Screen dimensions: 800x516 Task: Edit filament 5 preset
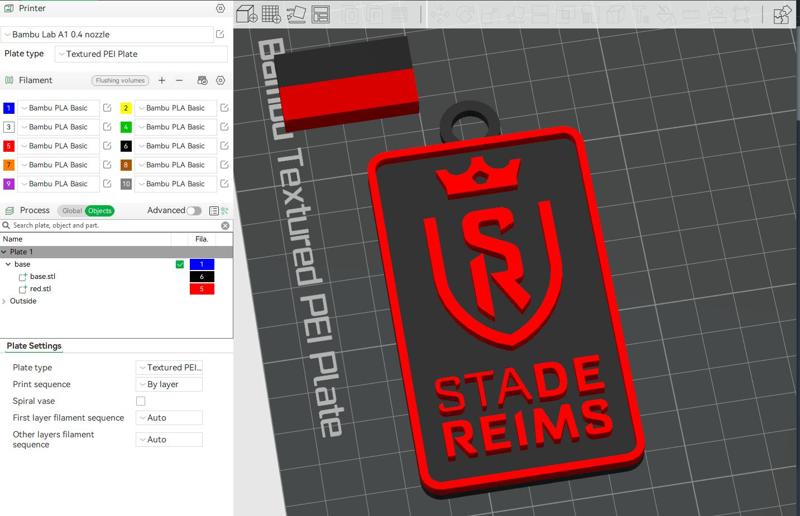[107, 145]
